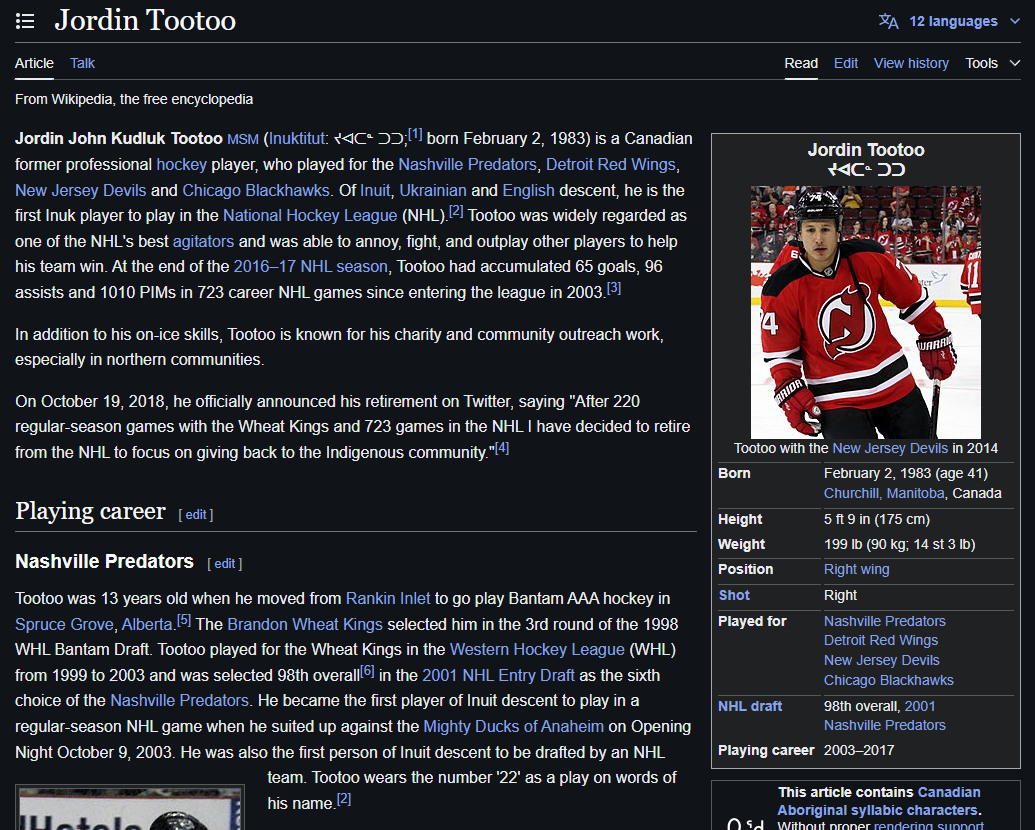Open the Shot label link in infobox
Image resolution: width=1035 pixels, height=830 pixels.
click(x=734, y=595)
